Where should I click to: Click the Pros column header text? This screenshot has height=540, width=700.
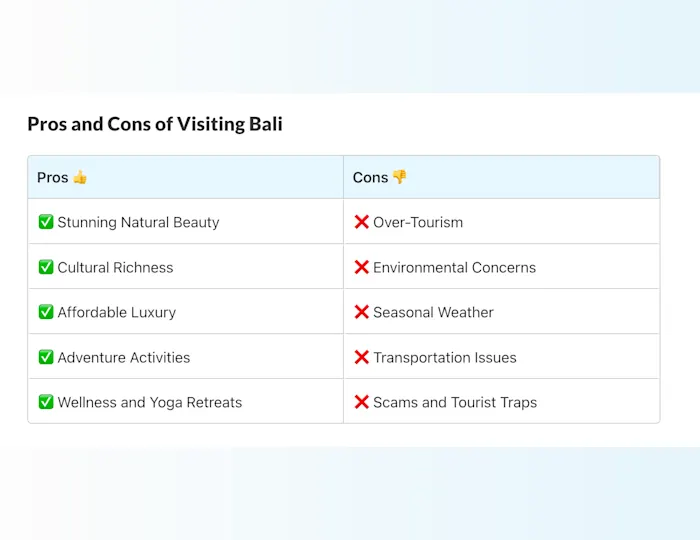(52, 177)
